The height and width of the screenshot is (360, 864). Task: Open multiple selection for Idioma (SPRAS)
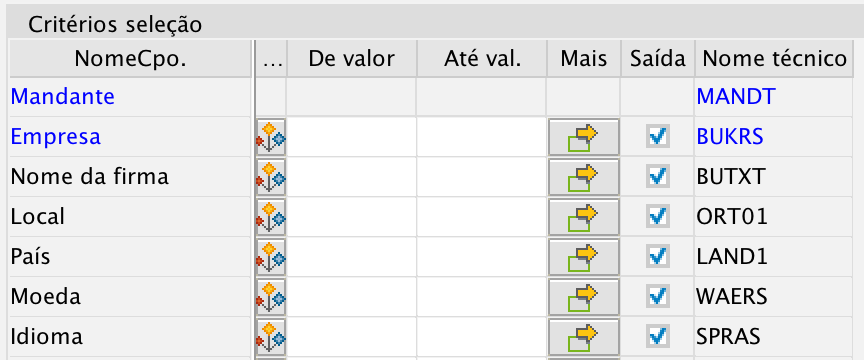584,336
